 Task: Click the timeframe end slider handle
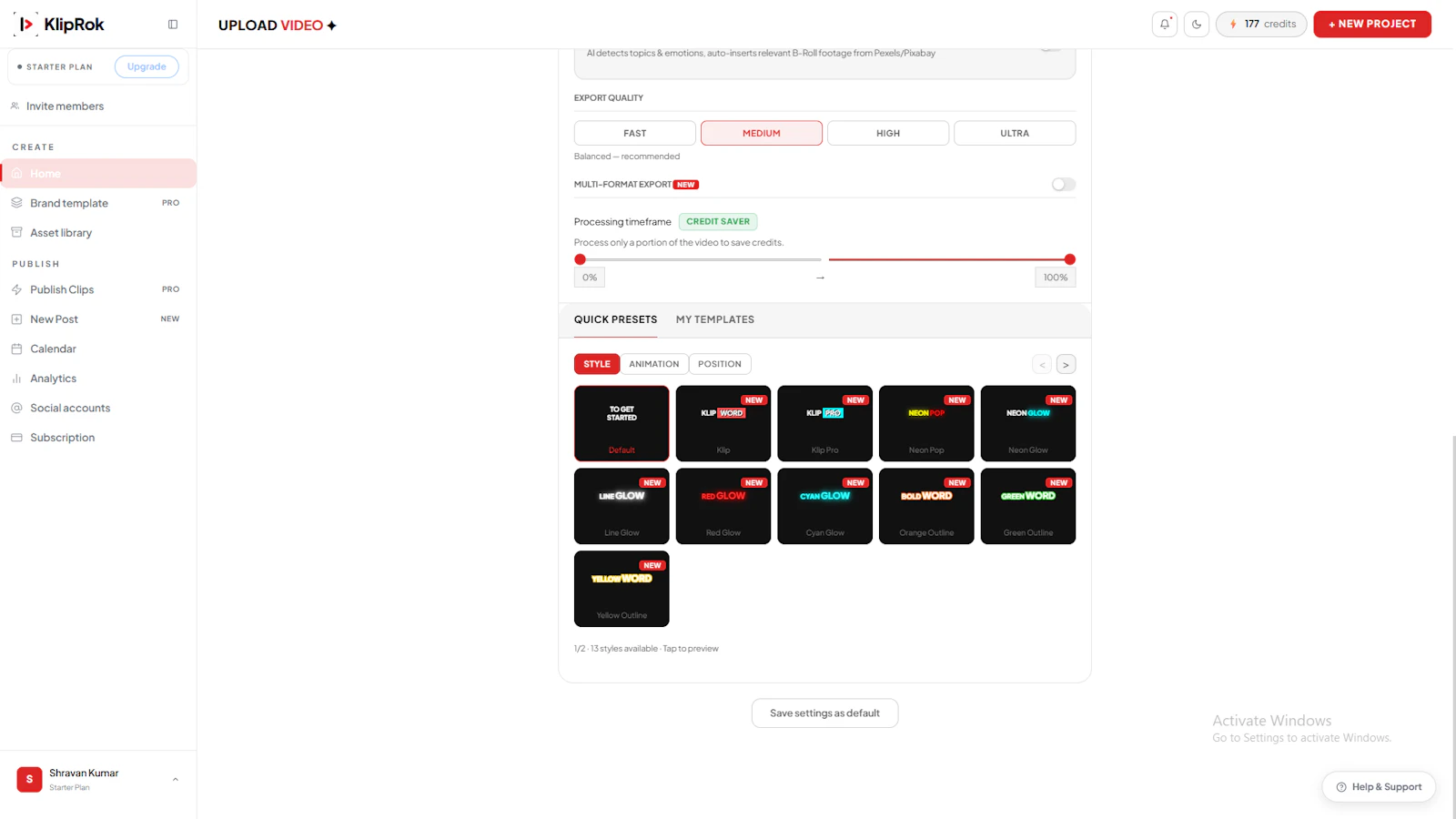[1070, 259]
